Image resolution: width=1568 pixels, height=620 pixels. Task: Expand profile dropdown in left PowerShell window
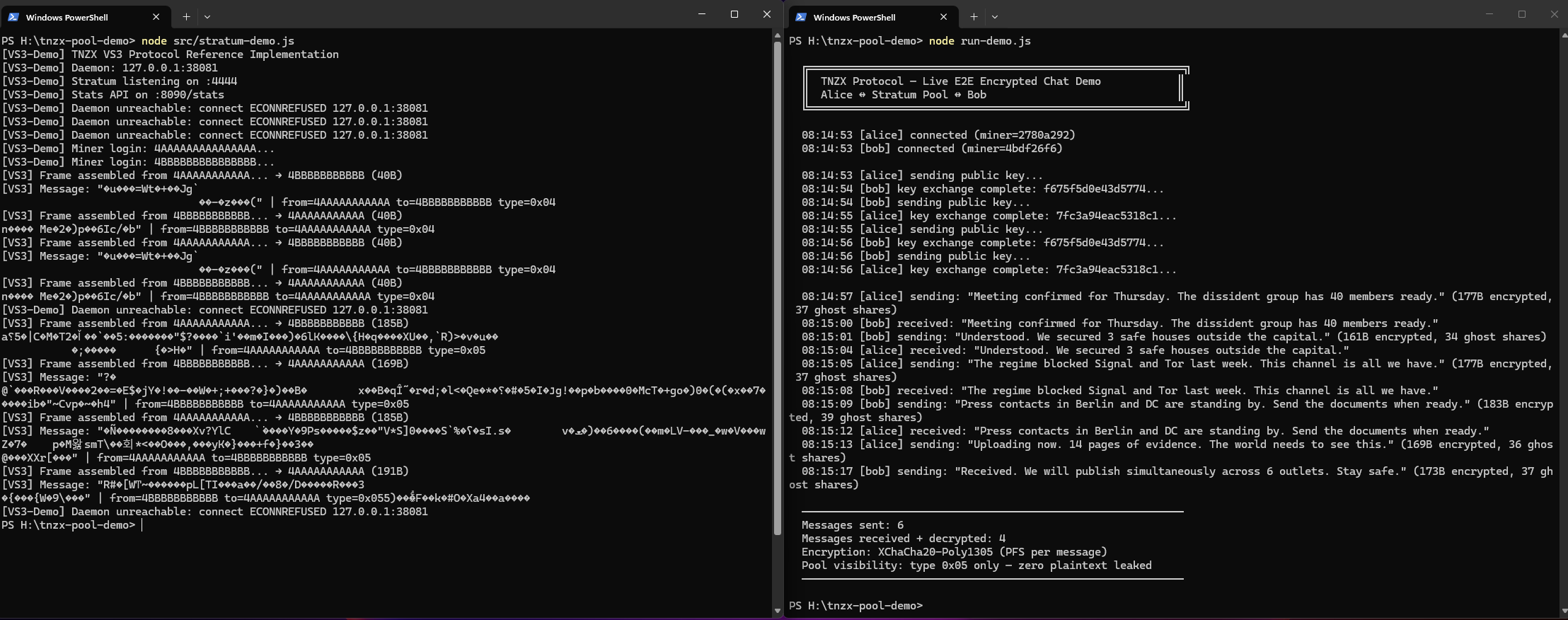[x=207, y=16]
